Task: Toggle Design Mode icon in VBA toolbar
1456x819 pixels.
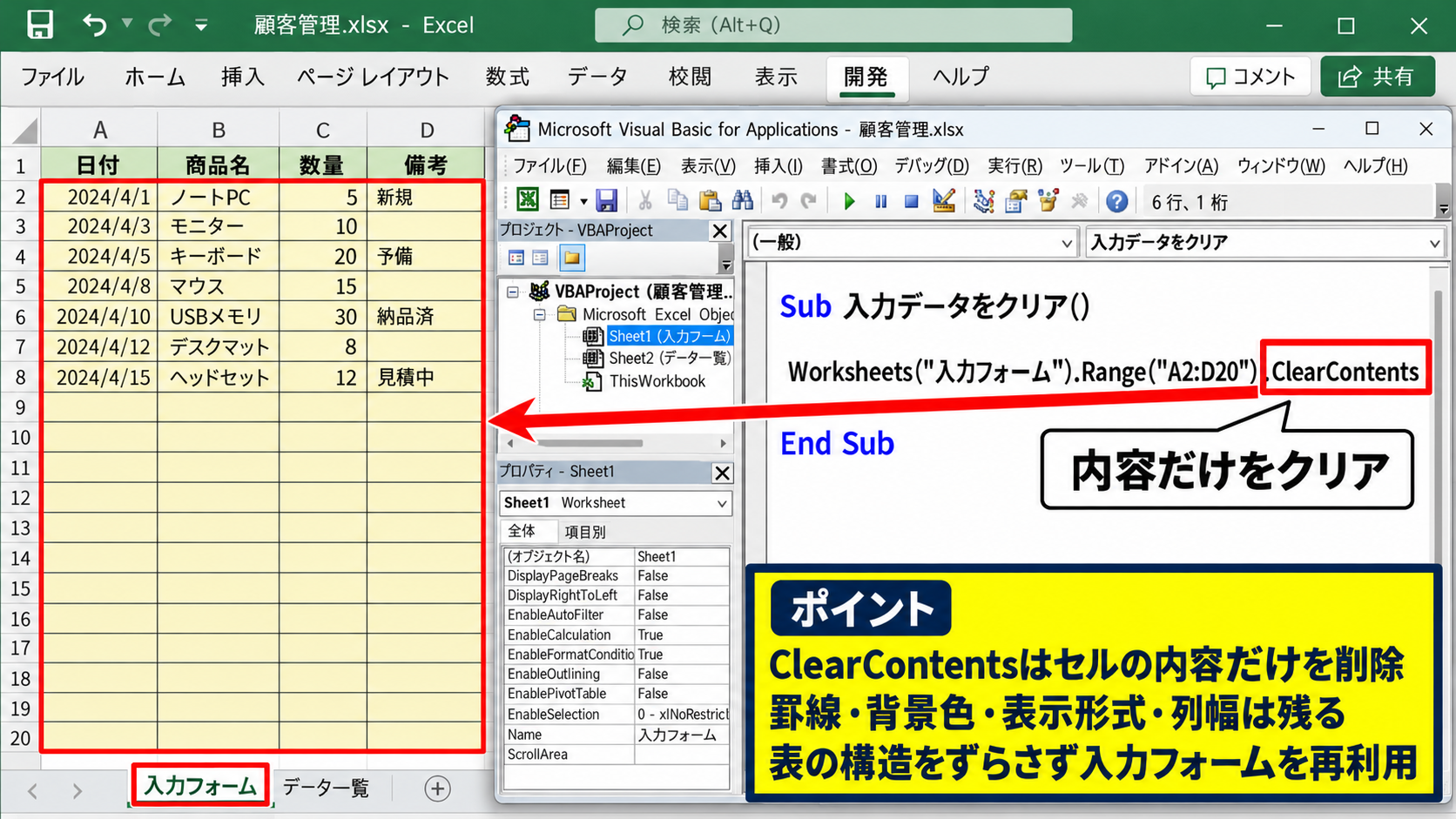Action: tap(944, 201)
